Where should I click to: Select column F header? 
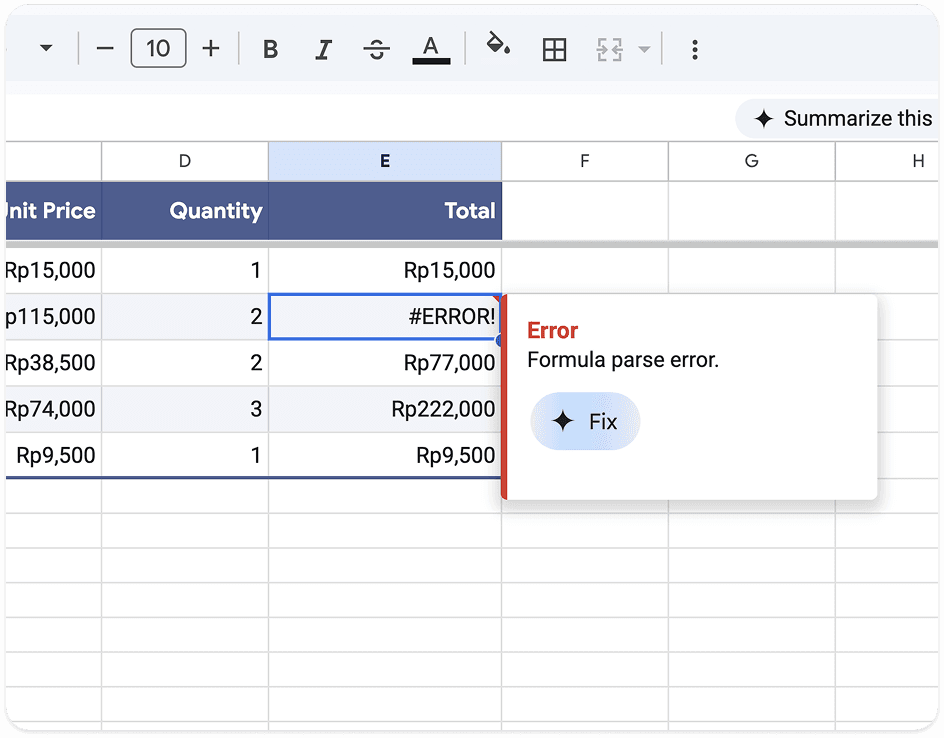click(585, 161)
